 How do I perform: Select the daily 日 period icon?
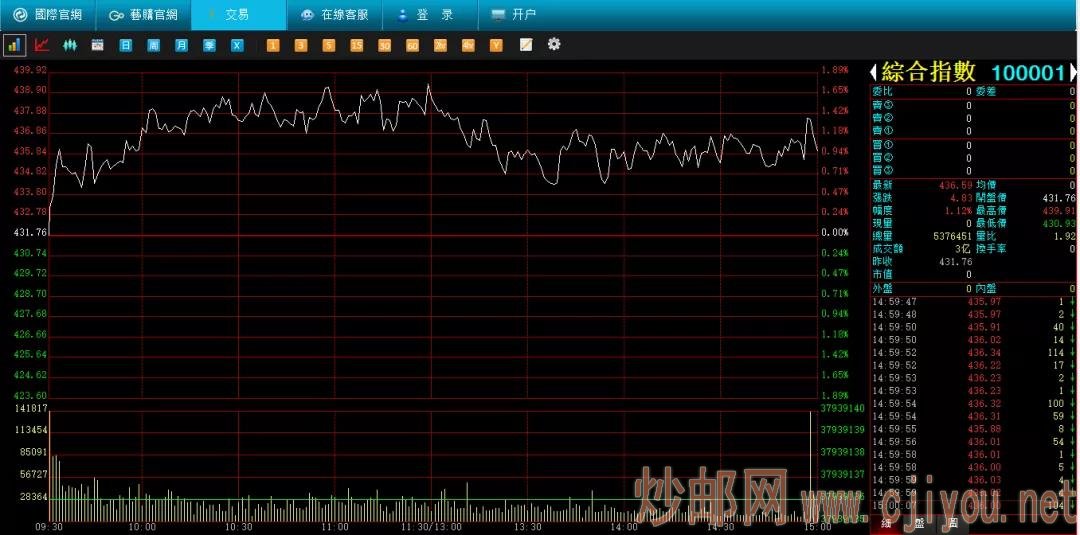pyautogui.click(x=125, y=45)
